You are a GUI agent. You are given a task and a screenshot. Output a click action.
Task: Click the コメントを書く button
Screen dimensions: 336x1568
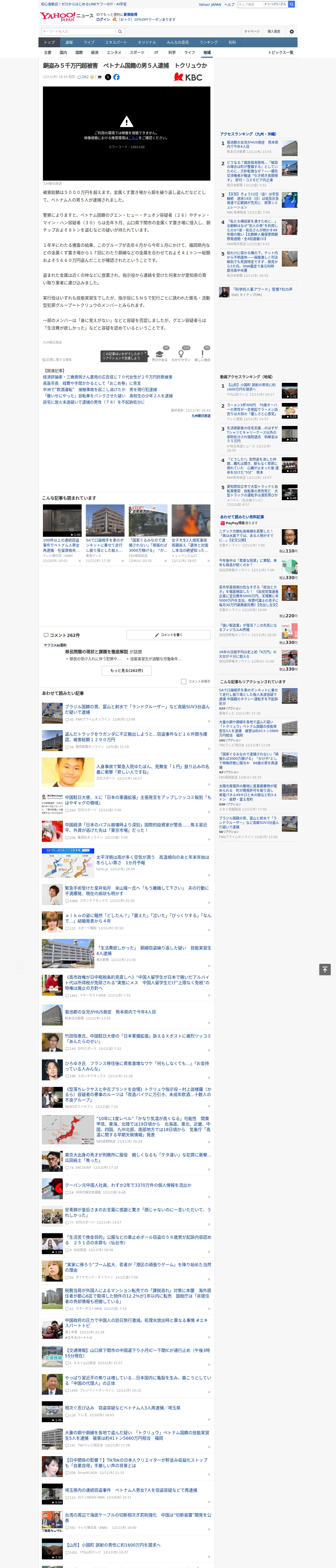(x=168, y=635)
